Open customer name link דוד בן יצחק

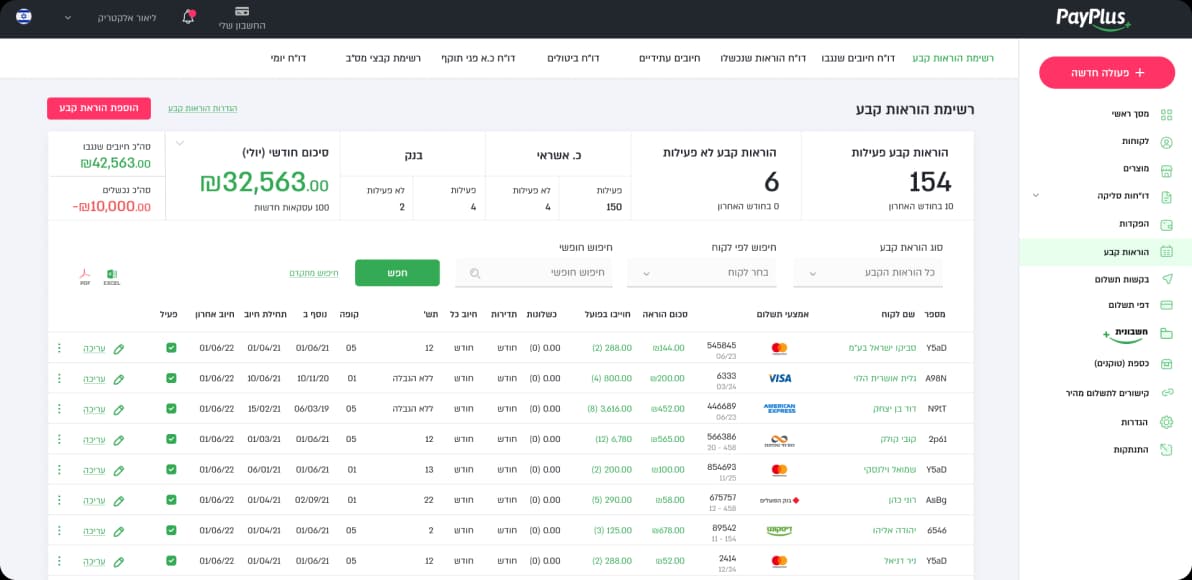(894, 409)
